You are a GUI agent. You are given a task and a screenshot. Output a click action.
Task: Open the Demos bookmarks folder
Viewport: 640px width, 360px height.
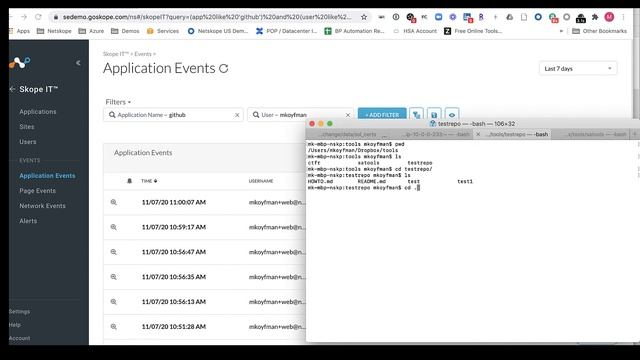pos(125,31)
